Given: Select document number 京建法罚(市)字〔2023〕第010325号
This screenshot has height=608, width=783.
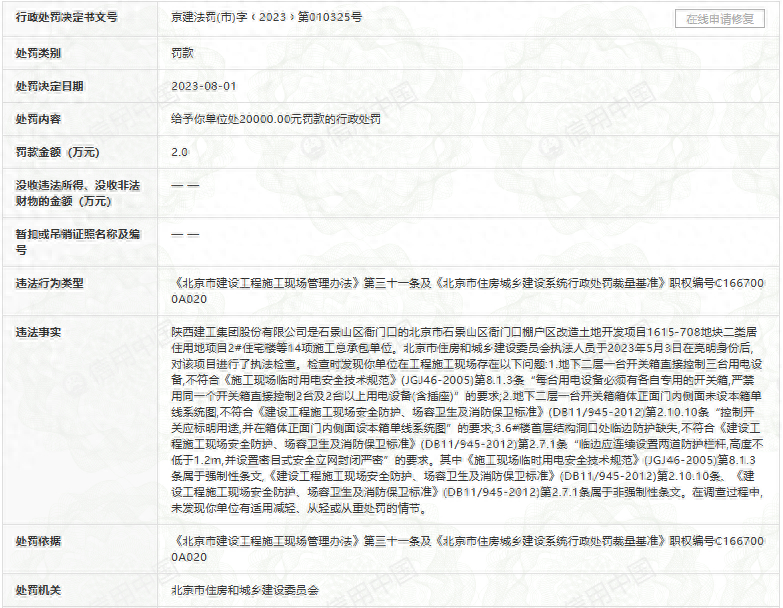Looking at the screenshot, I should coord(267,17).
